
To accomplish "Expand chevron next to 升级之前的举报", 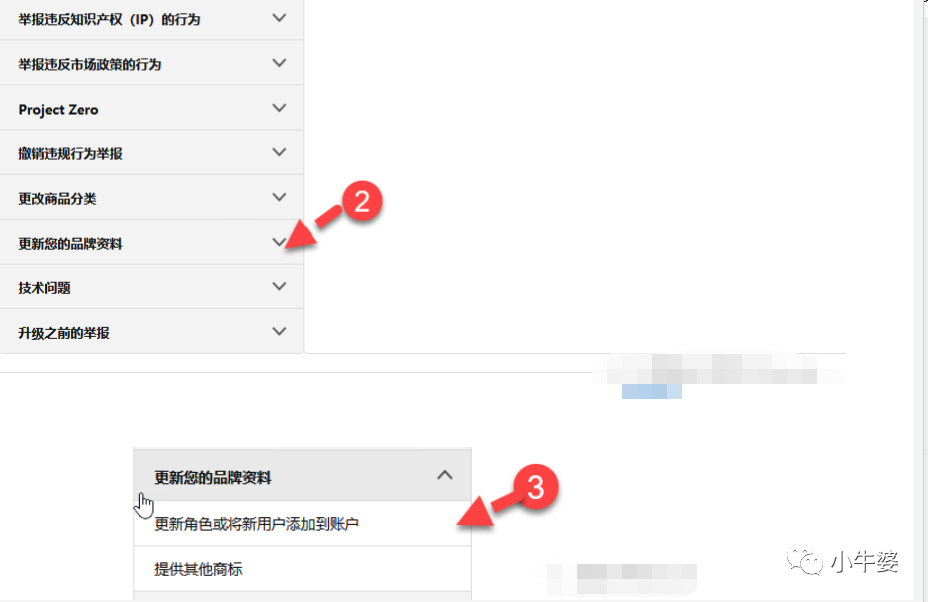I will click(279, 332).
